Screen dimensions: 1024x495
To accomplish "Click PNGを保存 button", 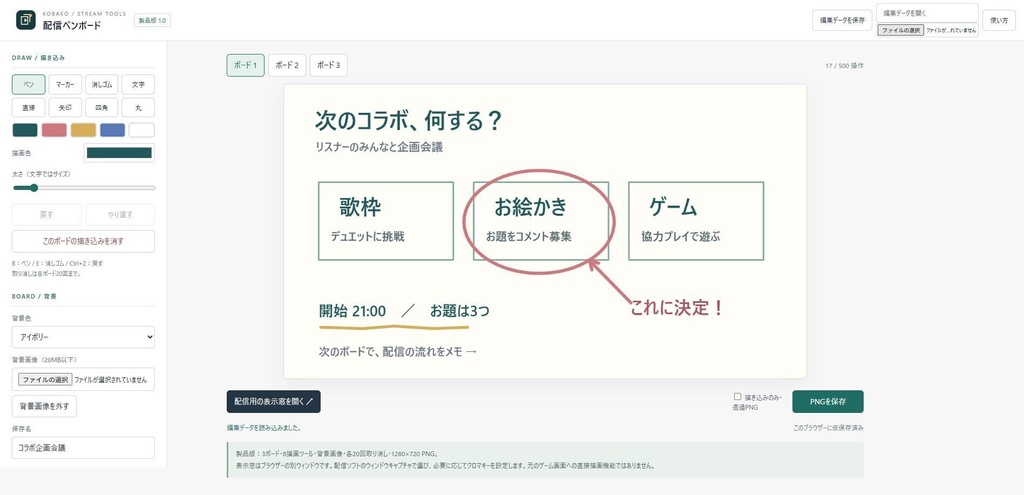I will click(x=827, y=402).
